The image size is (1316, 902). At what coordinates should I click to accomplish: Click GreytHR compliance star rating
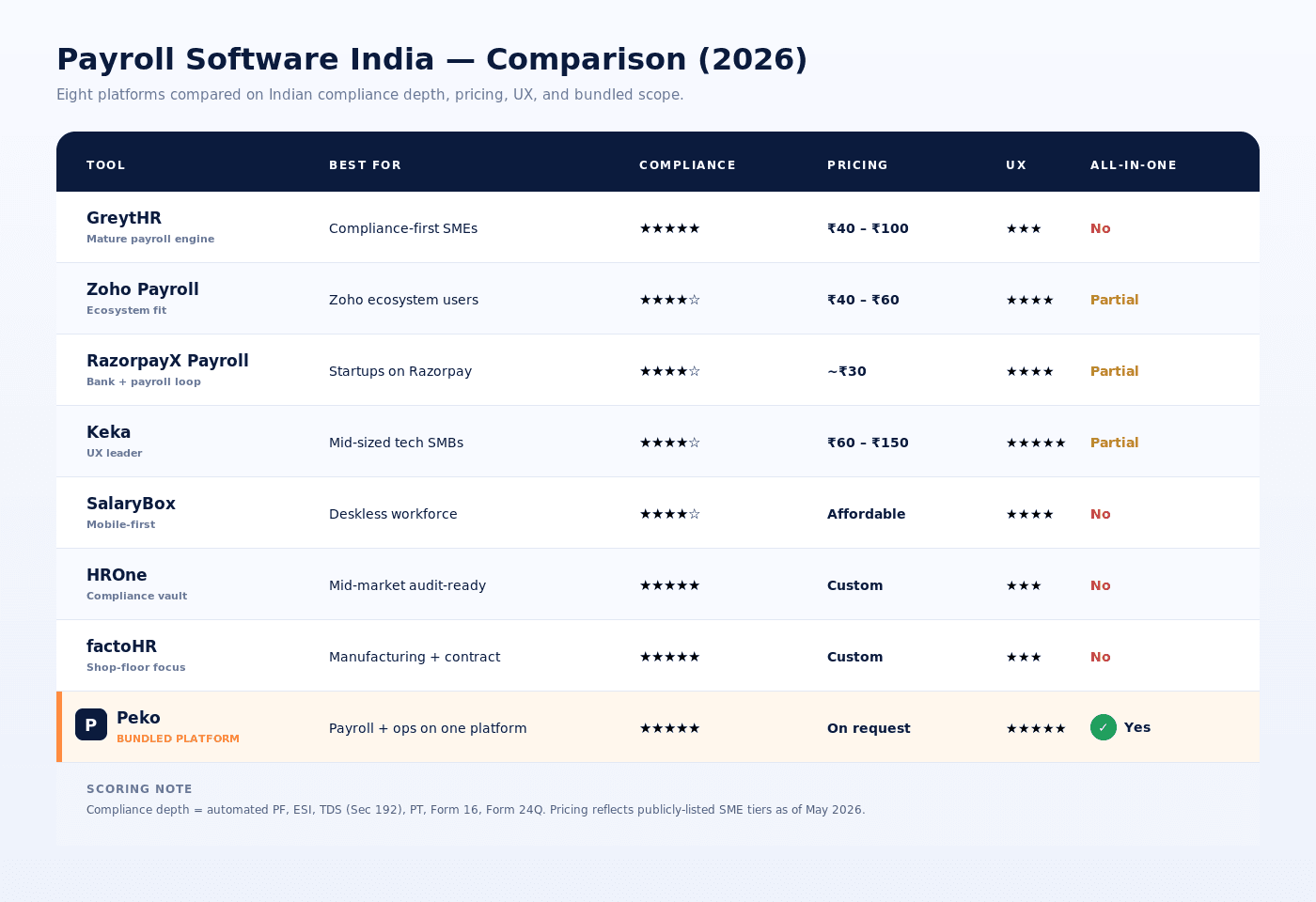[x=669, y=228]
